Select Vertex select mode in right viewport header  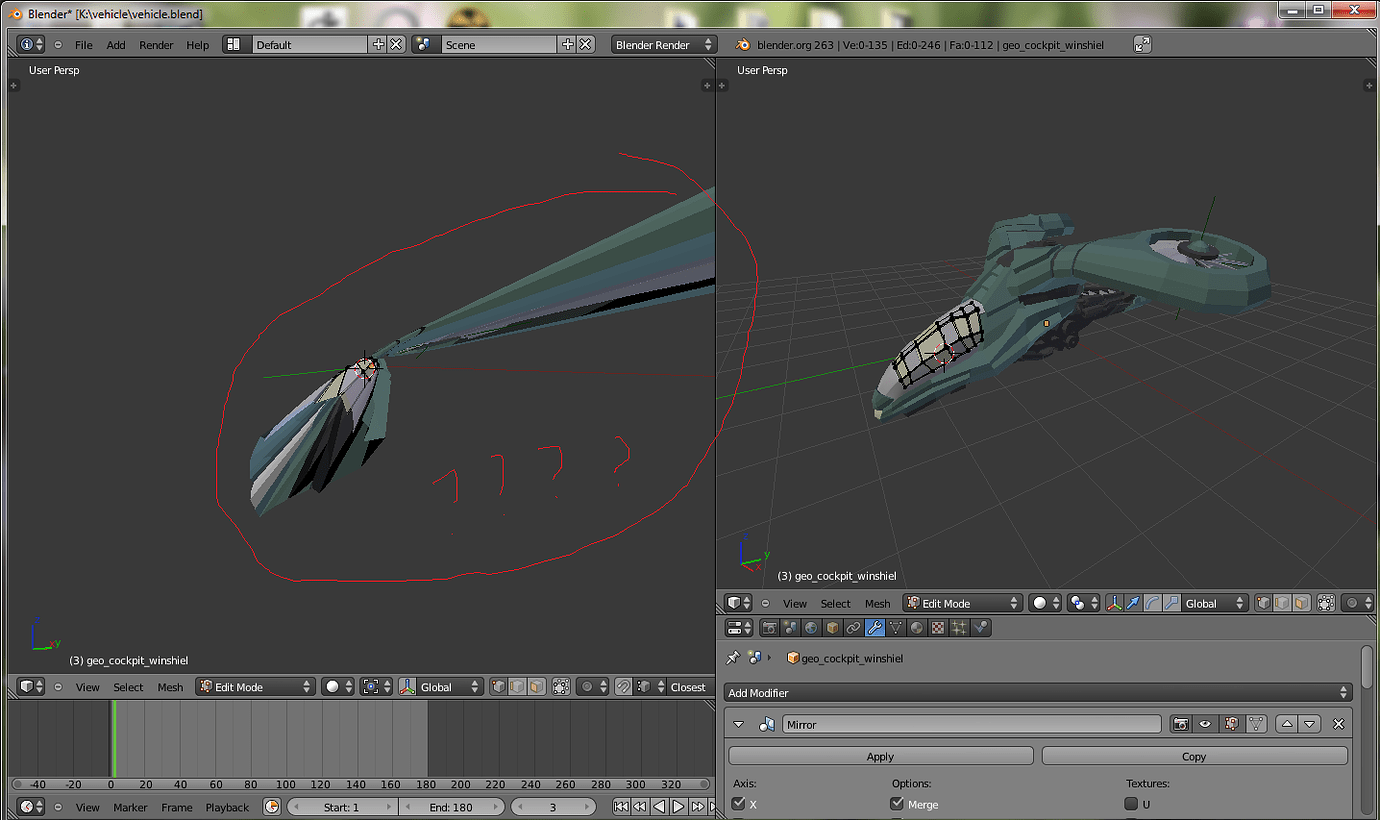tap(1263, 603)
